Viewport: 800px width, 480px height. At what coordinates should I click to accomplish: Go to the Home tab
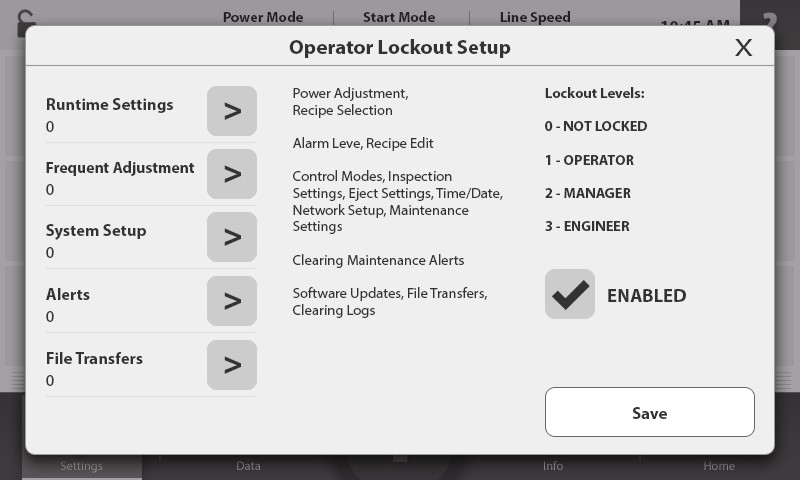718,466
